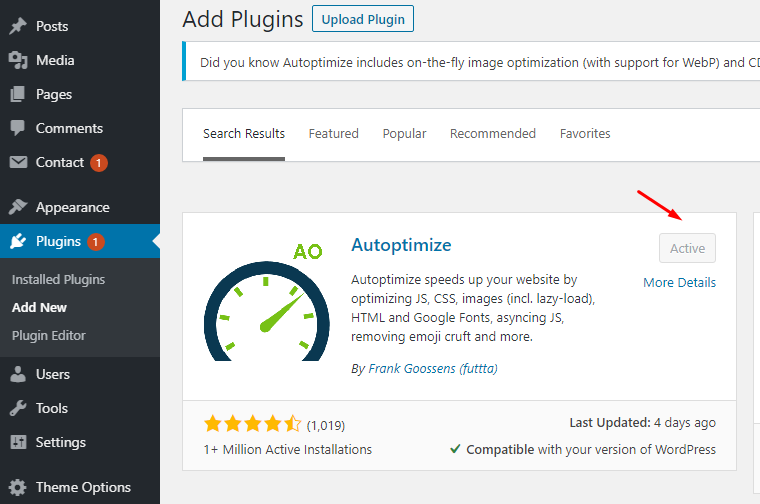
Task: Click the Last Updated 4 days ago text
Action: point(643,423)
